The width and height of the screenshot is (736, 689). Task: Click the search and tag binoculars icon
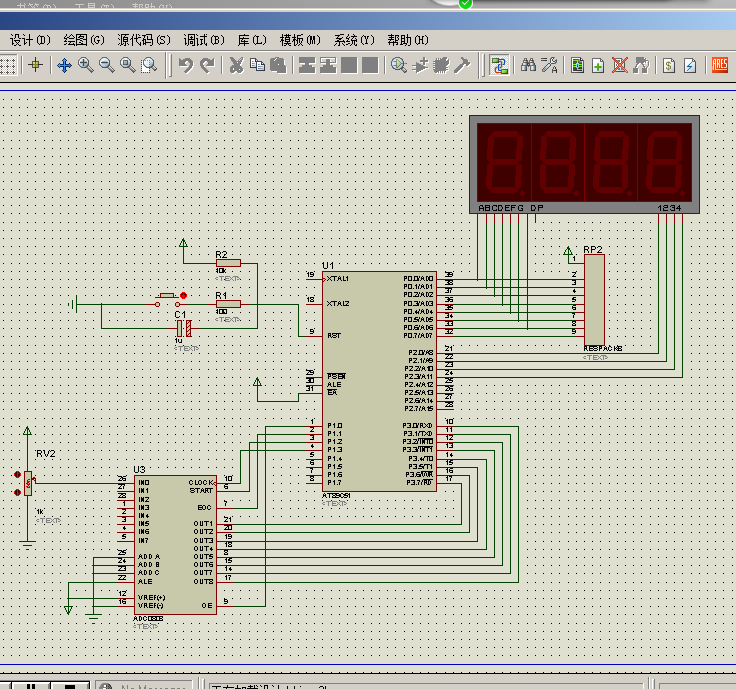coord(529,65)
